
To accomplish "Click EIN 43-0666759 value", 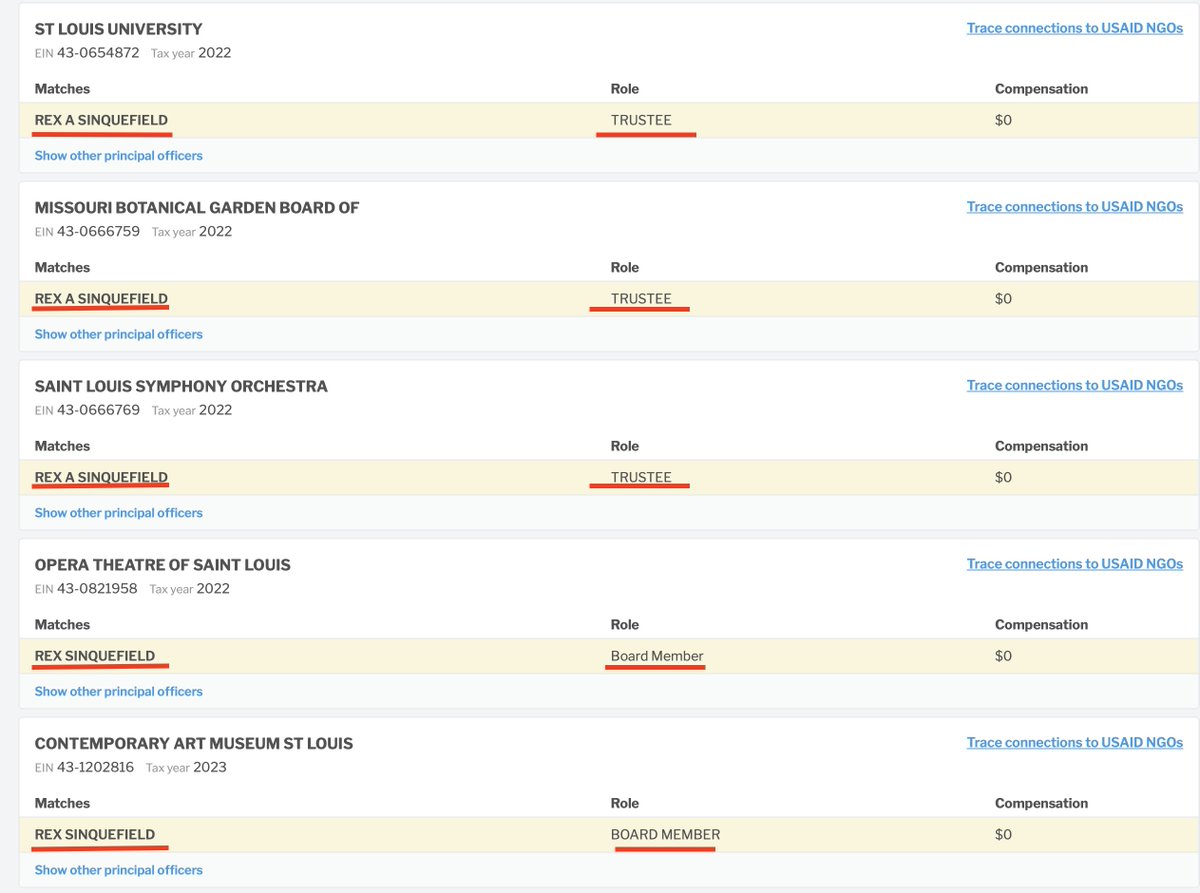I will click(98, 232).
